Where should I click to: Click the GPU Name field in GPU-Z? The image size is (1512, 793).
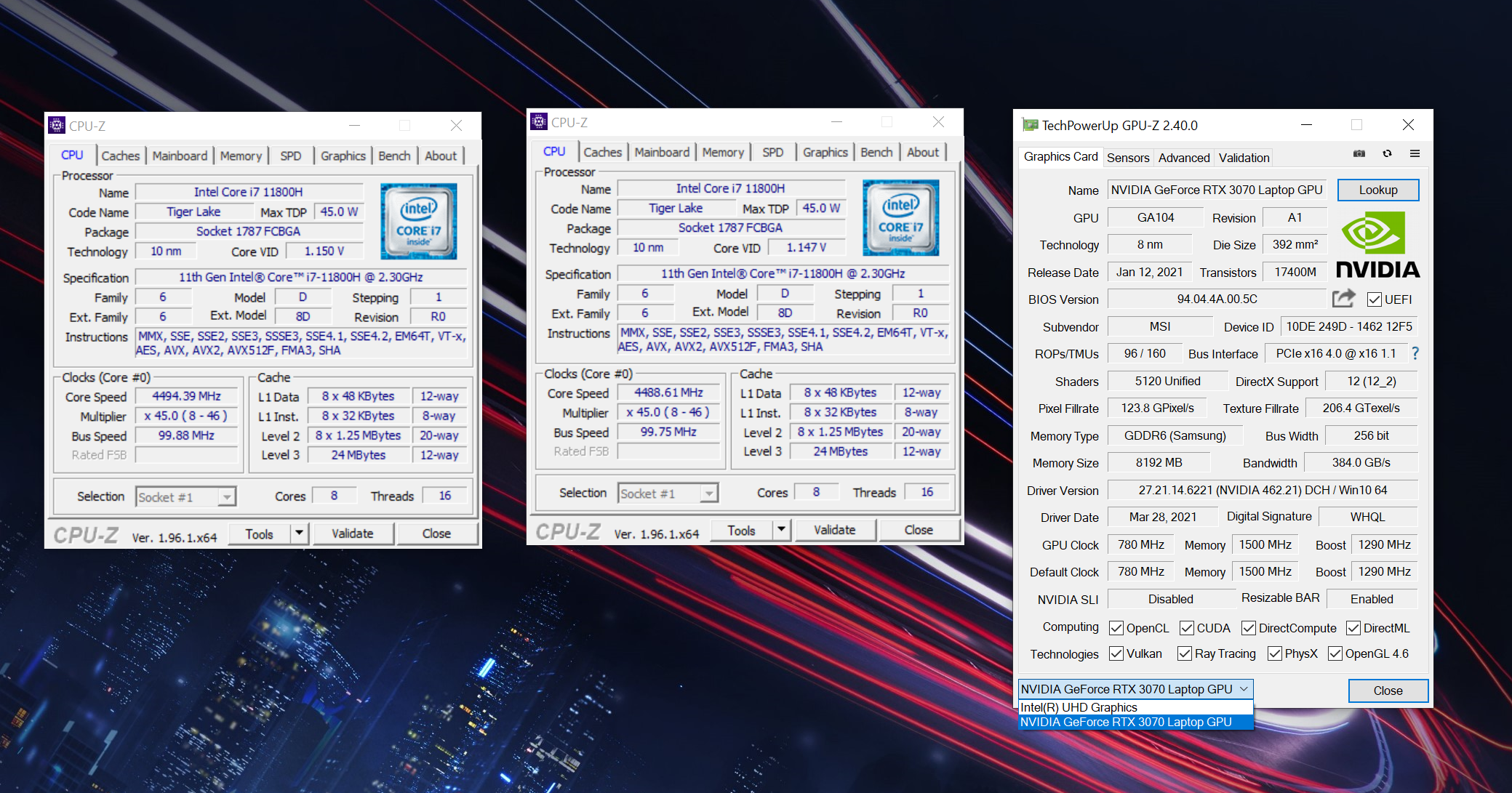[1217, 190]
